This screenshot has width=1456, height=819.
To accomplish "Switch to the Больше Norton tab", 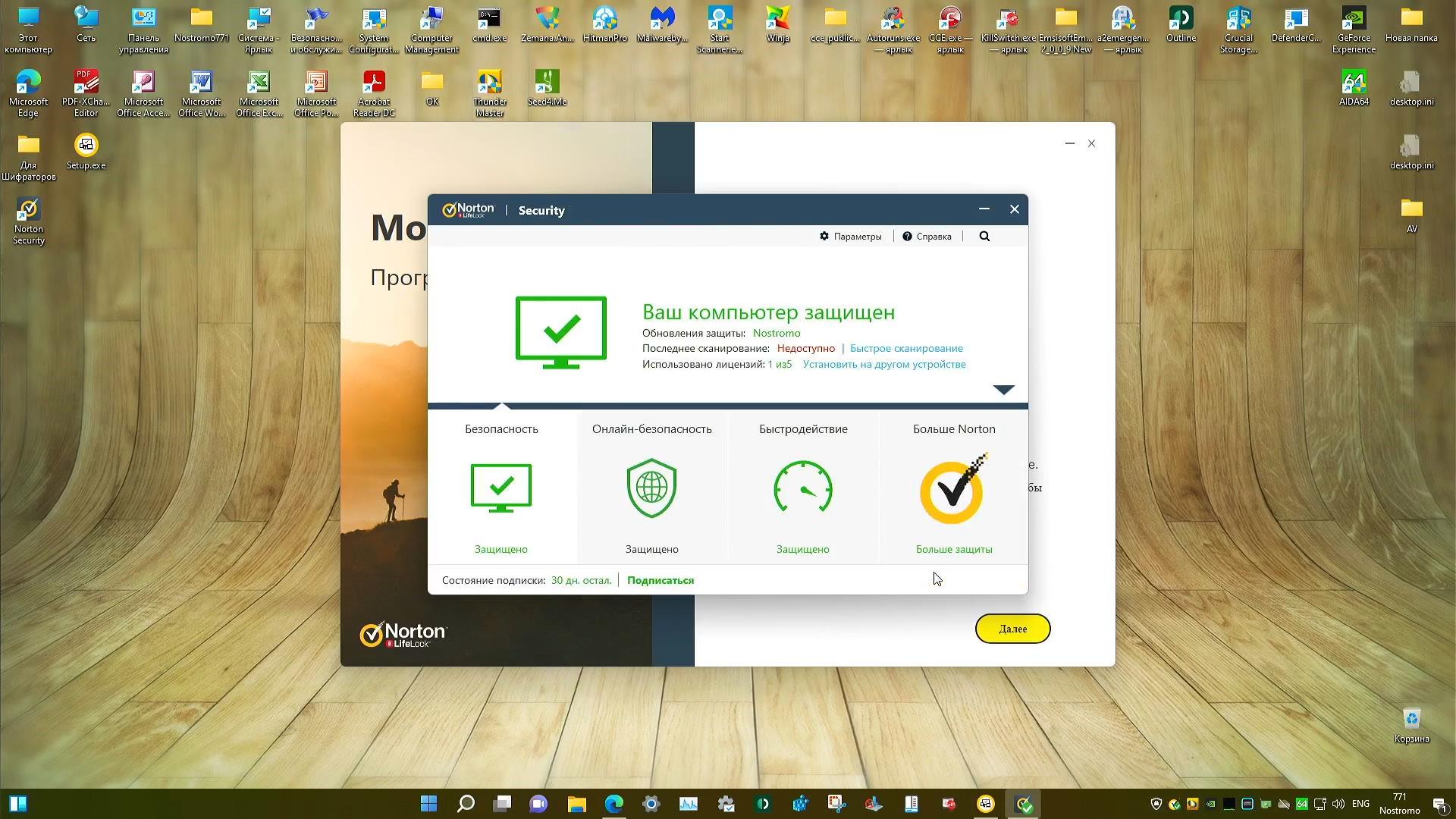I will point(953,428).
